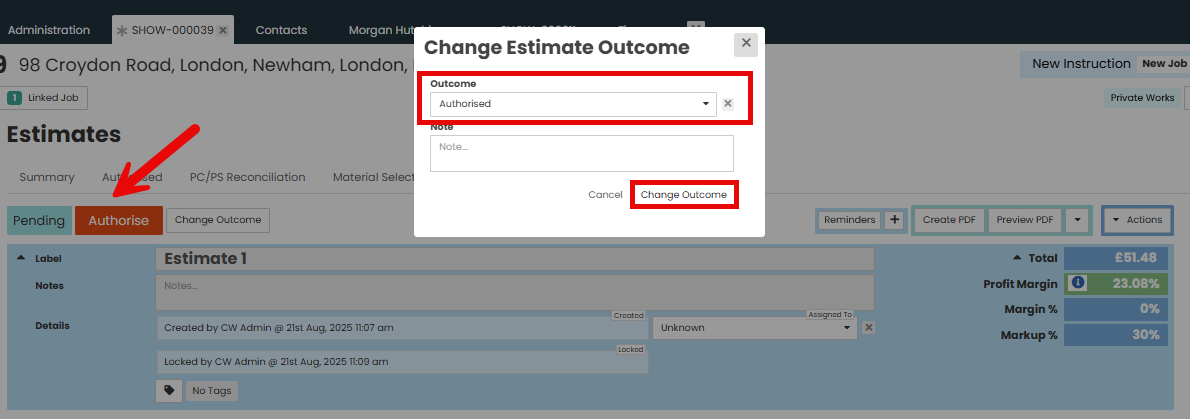Image resolution: width=1190 pixels, height=419 pixels.
Task: Collapse the Total section arrow
Action: (x=1016, y=258)
